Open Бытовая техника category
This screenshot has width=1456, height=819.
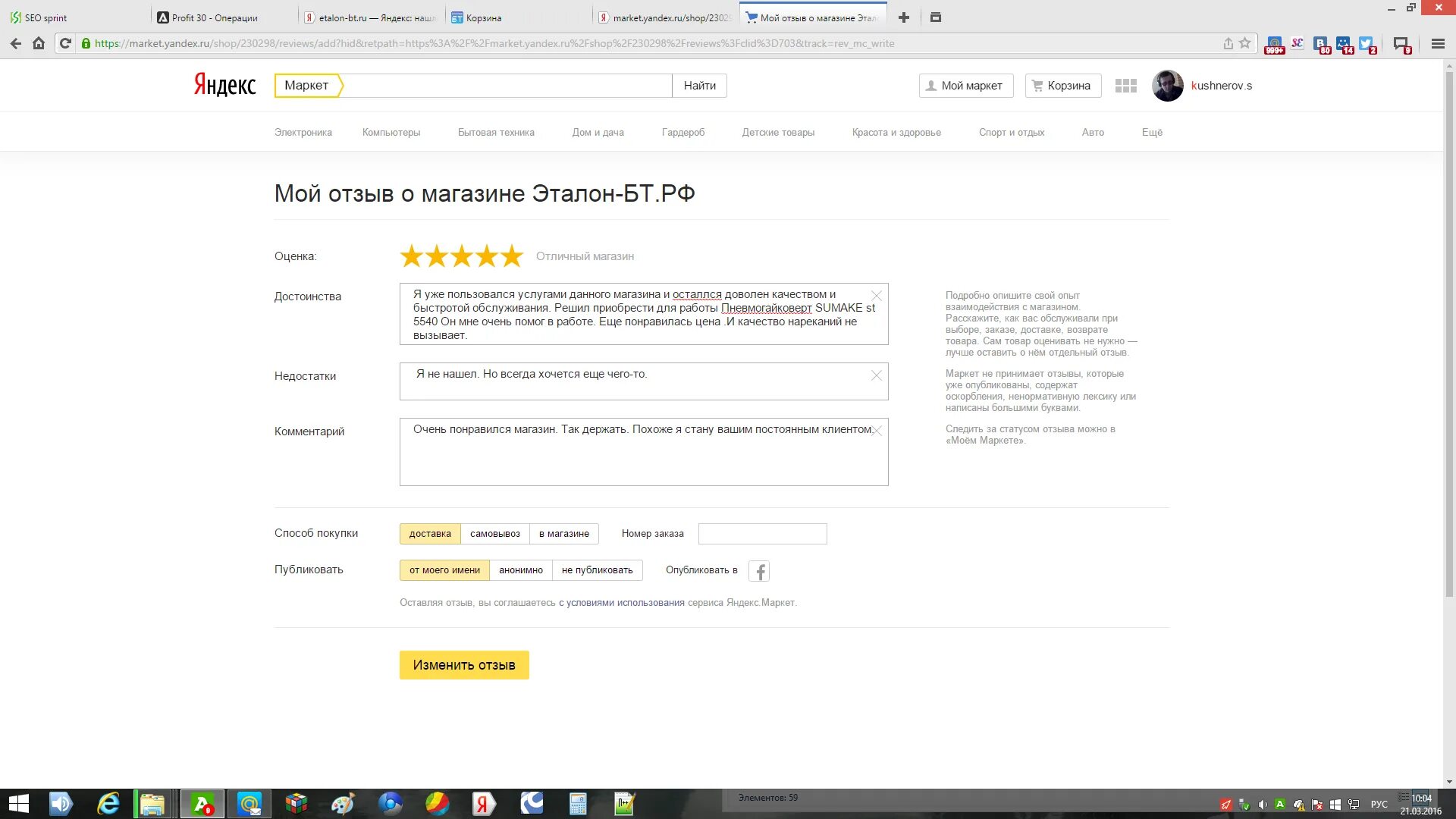point(496,133)
